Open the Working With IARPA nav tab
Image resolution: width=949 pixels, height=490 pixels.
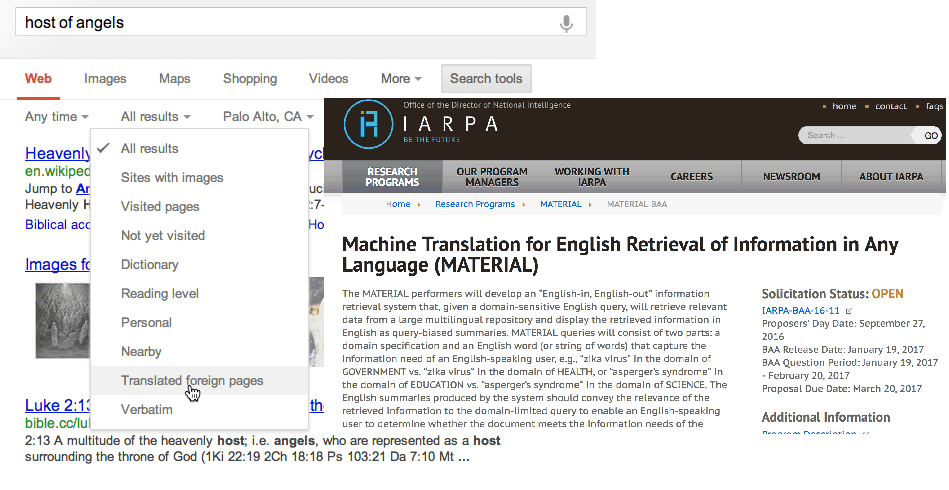pyautogui.click(x=591, y=177)
